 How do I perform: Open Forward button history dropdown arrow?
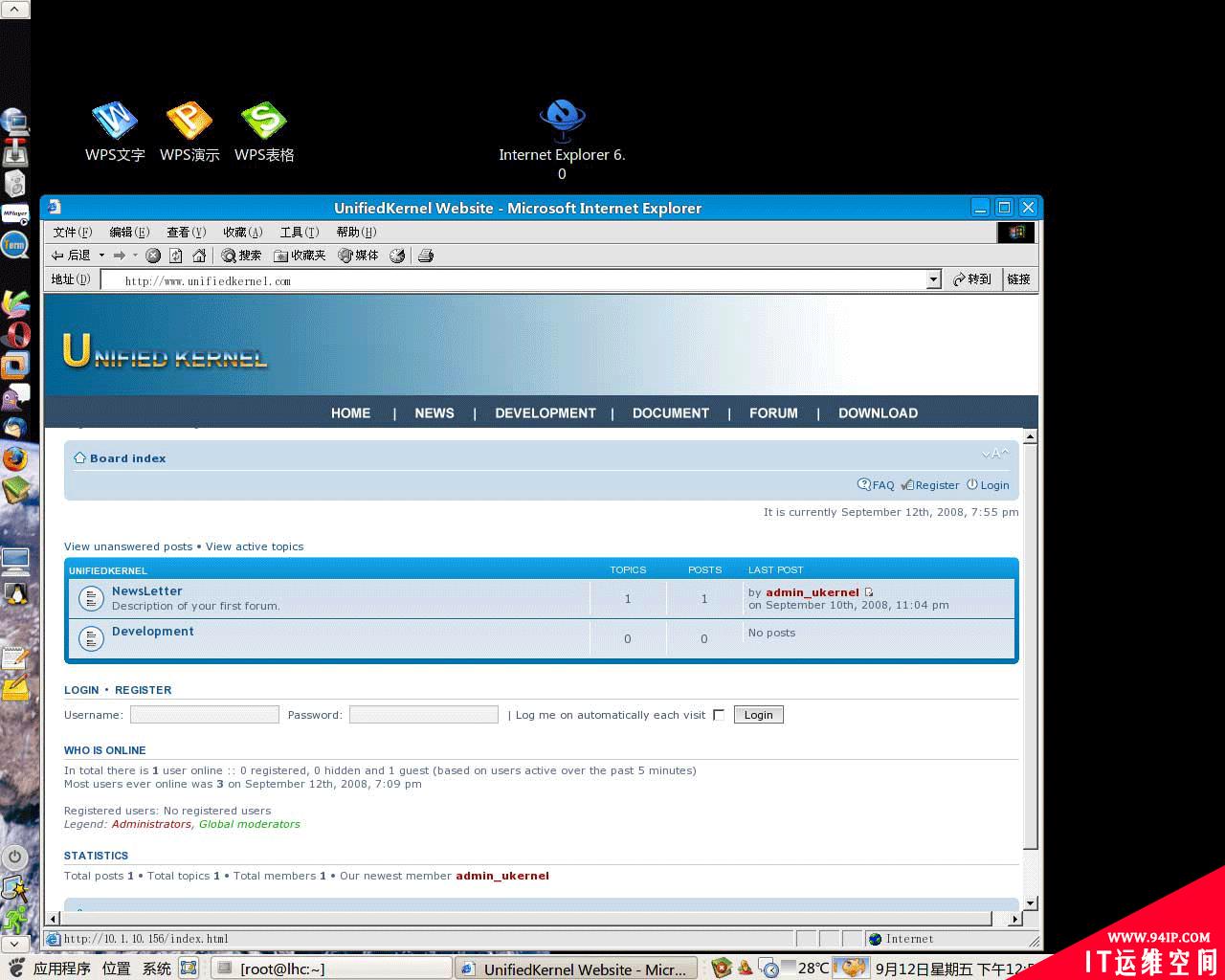135,256
